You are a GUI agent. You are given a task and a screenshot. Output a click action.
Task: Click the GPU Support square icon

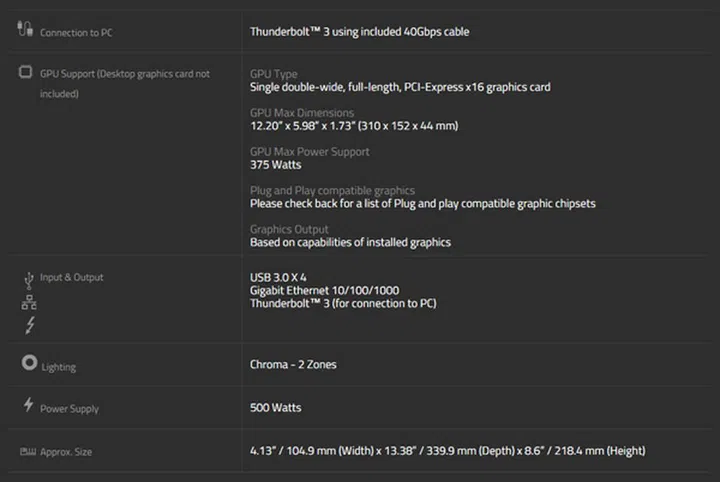pyautogui.click(x=26, y=73)
